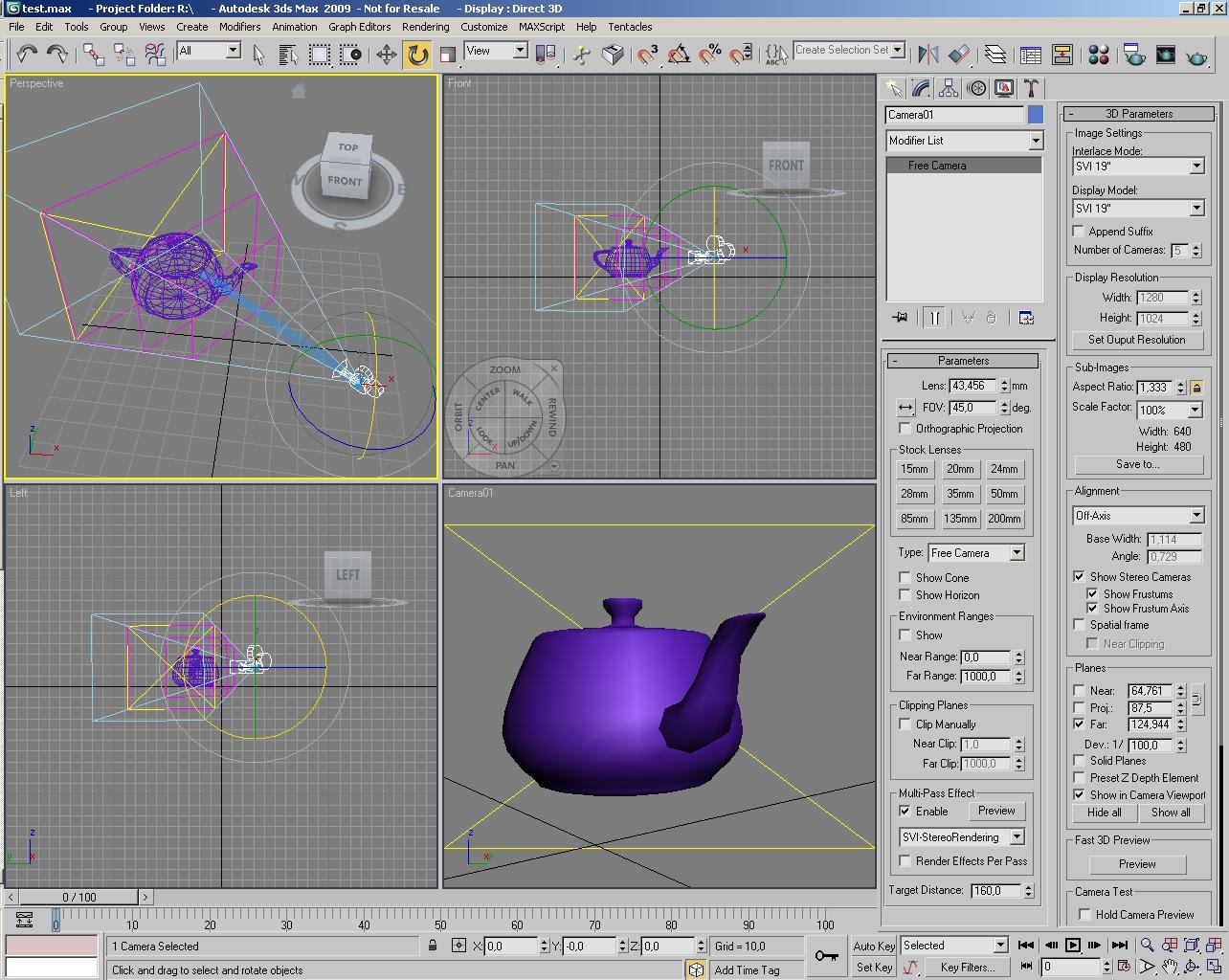Open the Rendering menu
This screenshot has height=980, width=1229.
point(425,27)
